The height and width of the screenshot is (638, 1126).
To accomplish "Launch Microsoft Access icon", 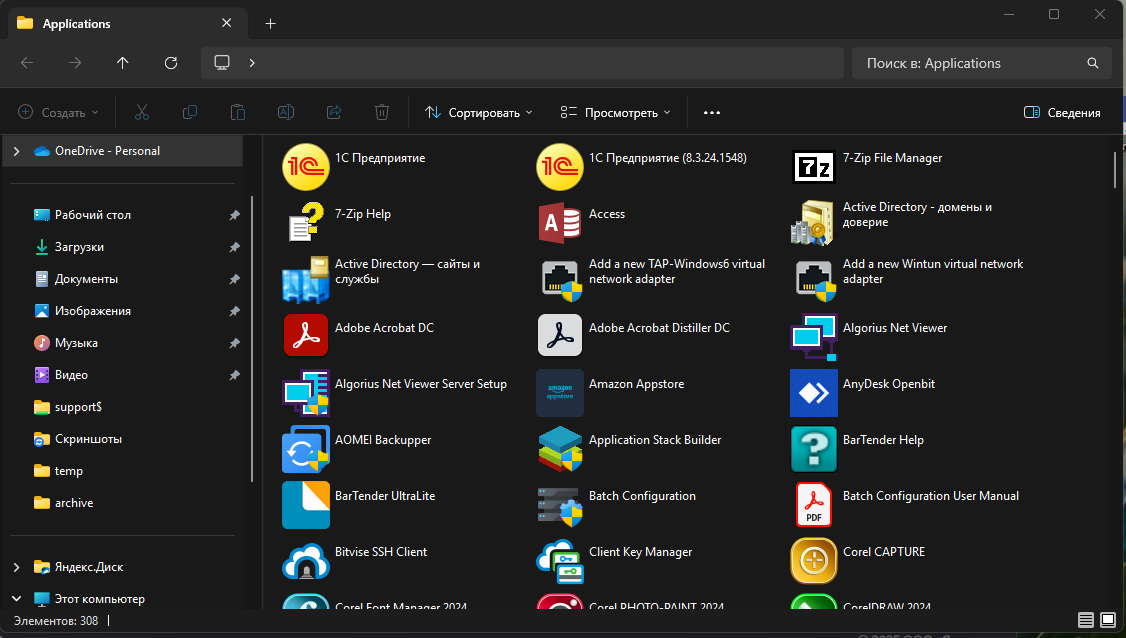I will point(560,223).
